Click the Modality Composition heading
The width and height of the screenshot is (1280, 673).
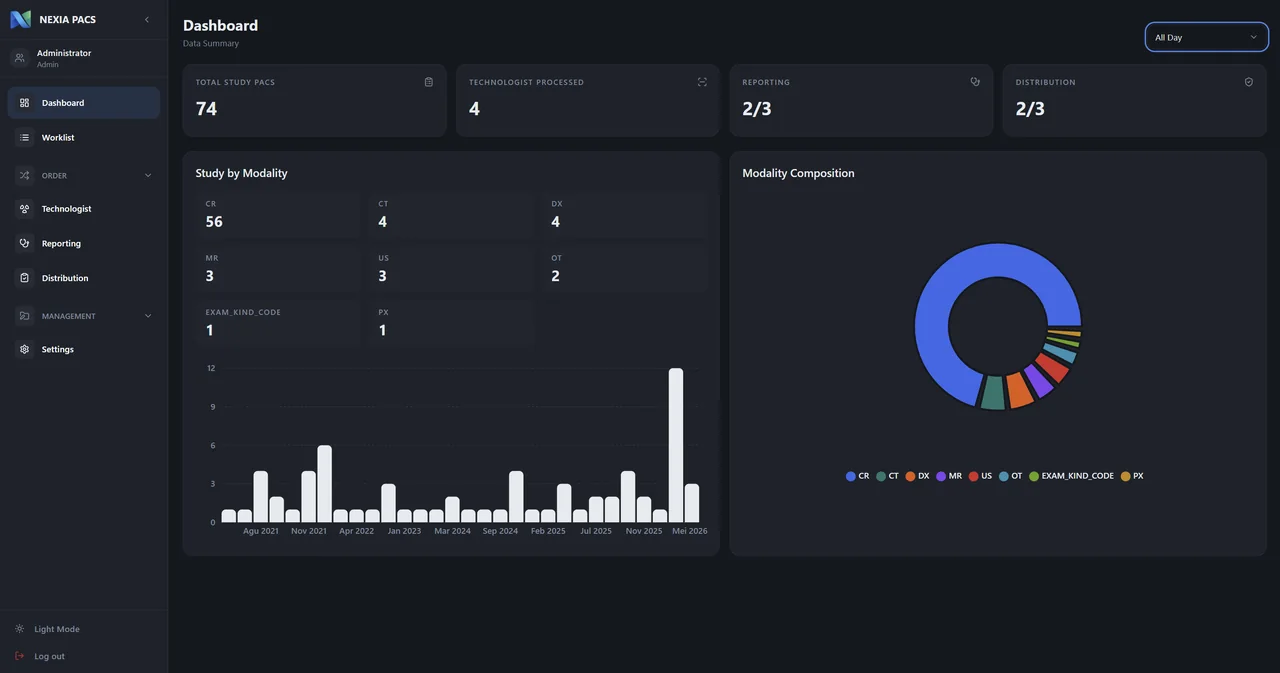click(798, 173)
